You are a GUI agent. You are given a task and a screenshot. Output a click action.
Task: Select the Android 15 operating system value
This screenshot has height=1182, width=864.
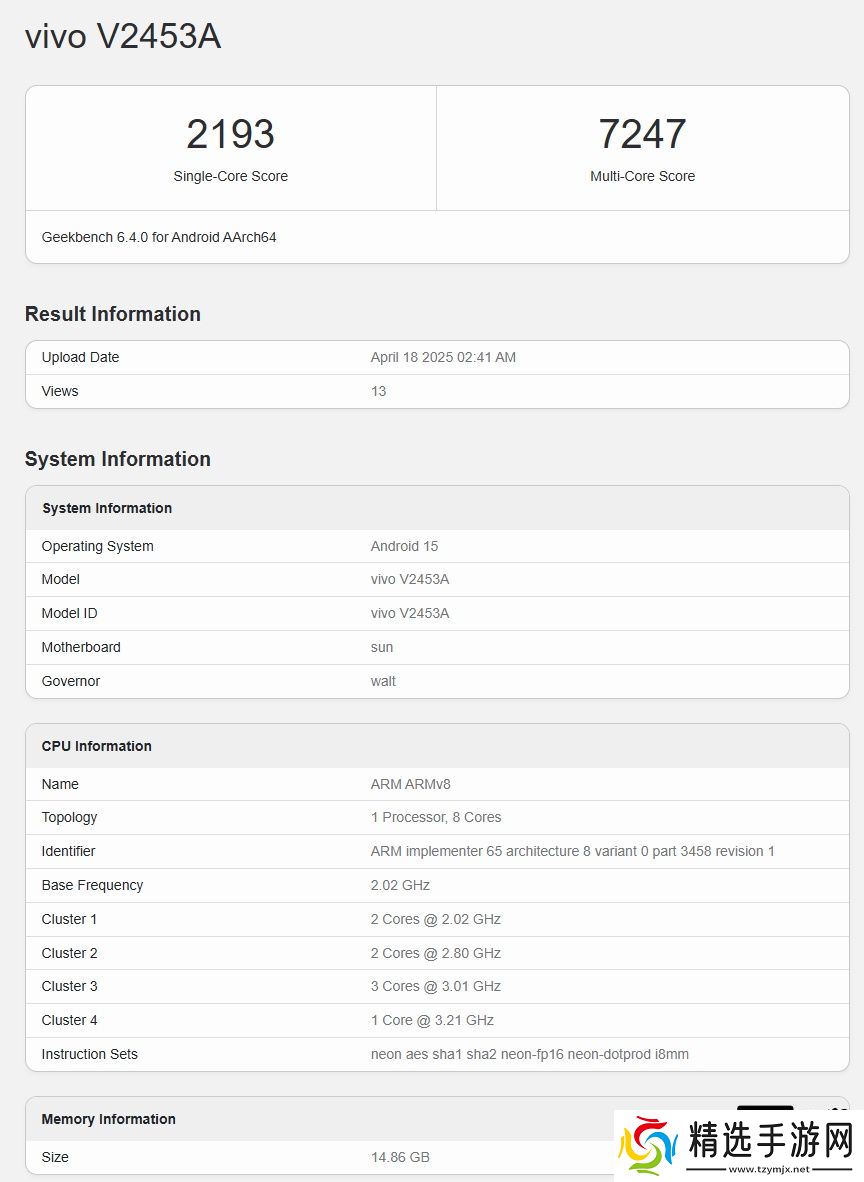coord(404,546)
